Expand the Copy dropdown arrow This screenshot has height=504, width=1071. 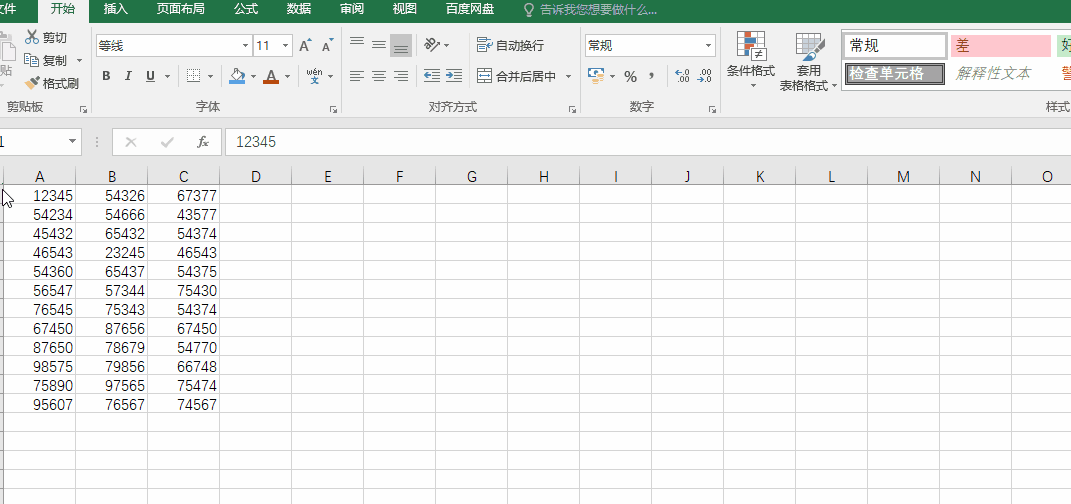[x=79, y=61]
